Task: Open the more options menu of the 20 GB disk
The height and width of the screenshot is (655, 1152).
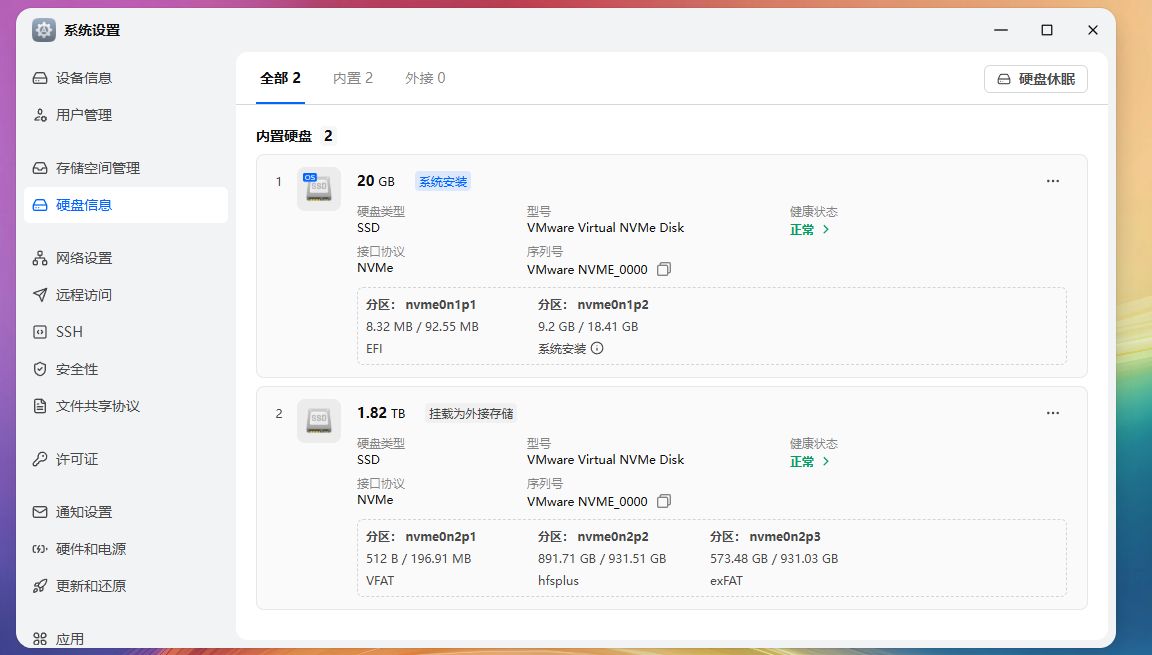Action: pyautogui.click(x=1052, y=181)
